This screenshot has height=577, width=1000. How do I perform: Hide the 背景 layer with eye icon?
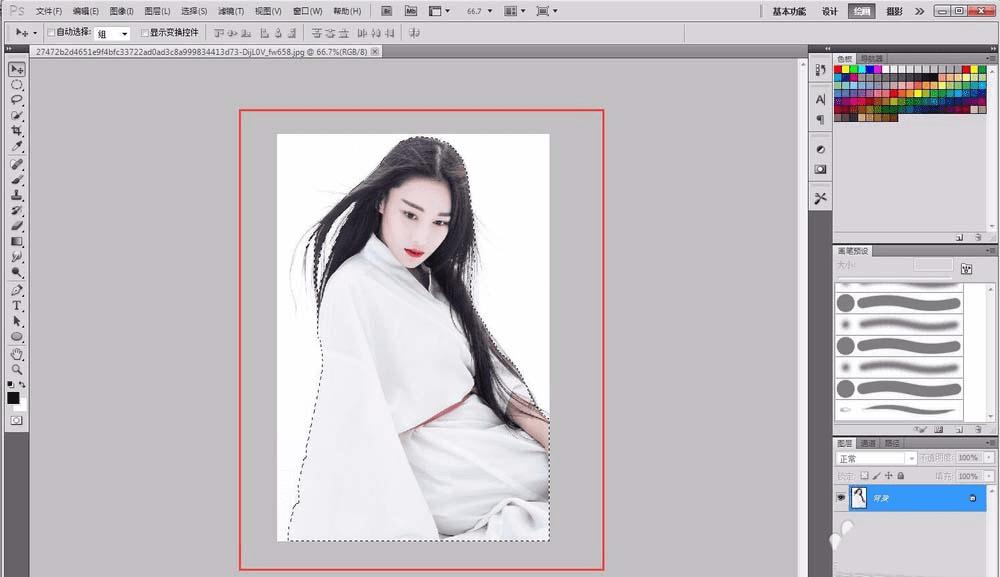(x=841, y=497)
